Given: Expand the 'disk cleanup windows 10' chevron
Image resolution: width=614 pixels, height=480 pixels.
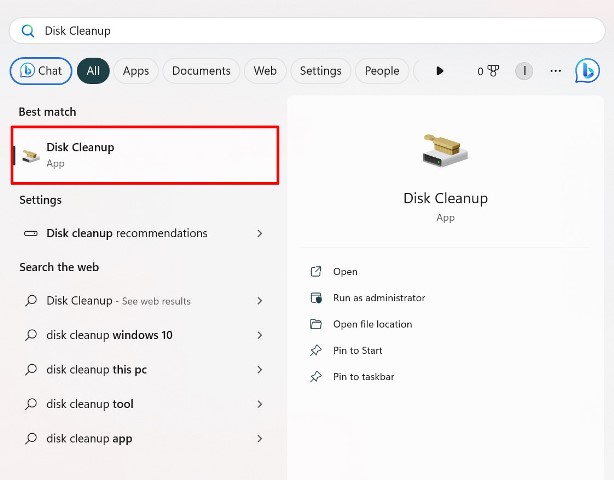Looking at the screenshot, I should point(260,335).
